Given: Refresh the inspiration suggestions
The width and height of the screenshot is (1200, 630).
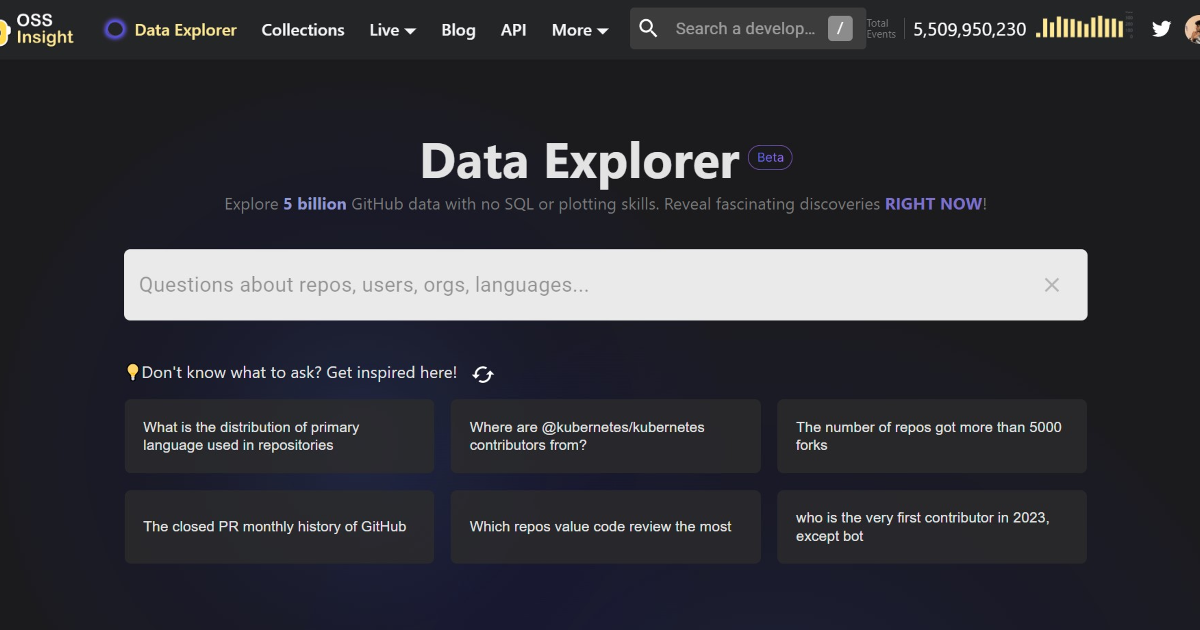Looking at the screenshot, I should 482,373.
